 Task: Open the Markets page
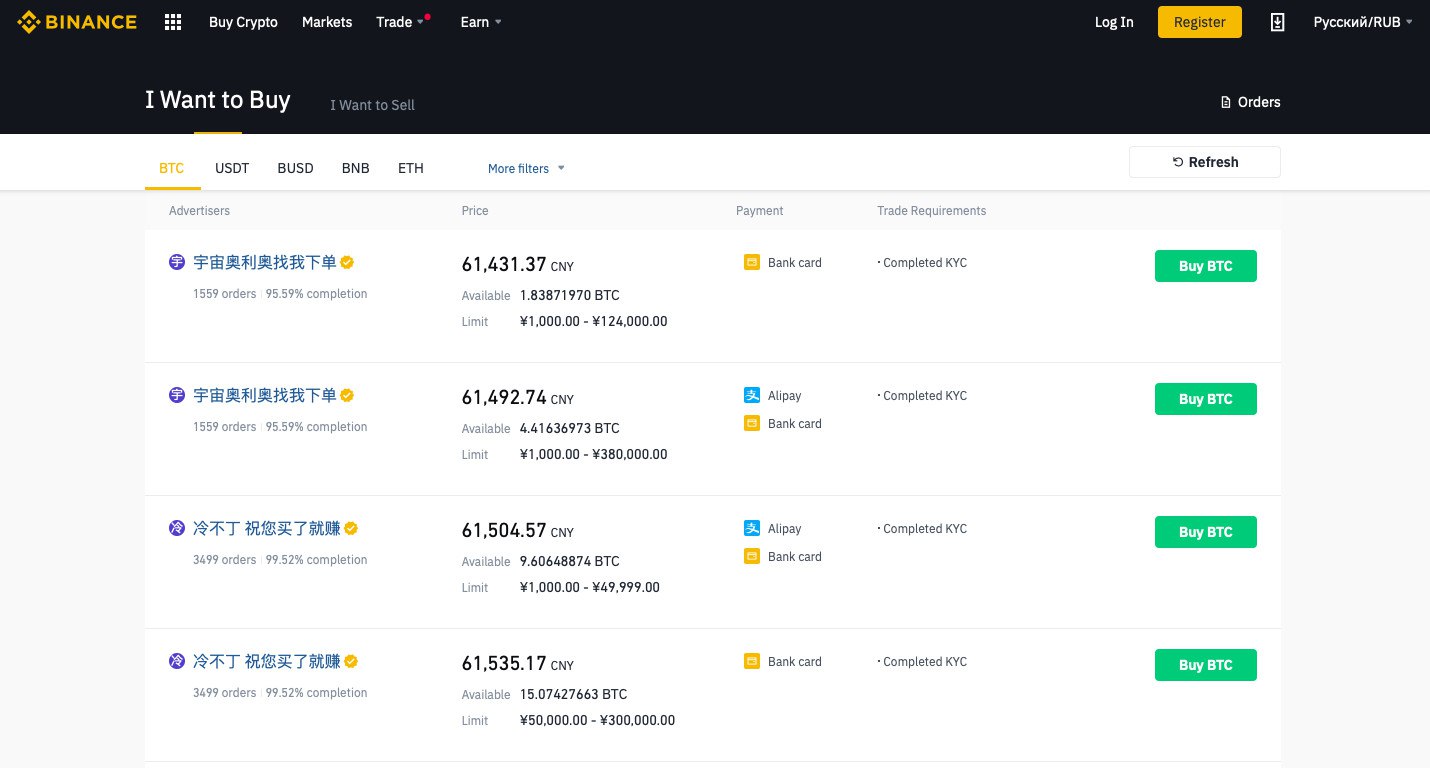[x=327, y=22]
